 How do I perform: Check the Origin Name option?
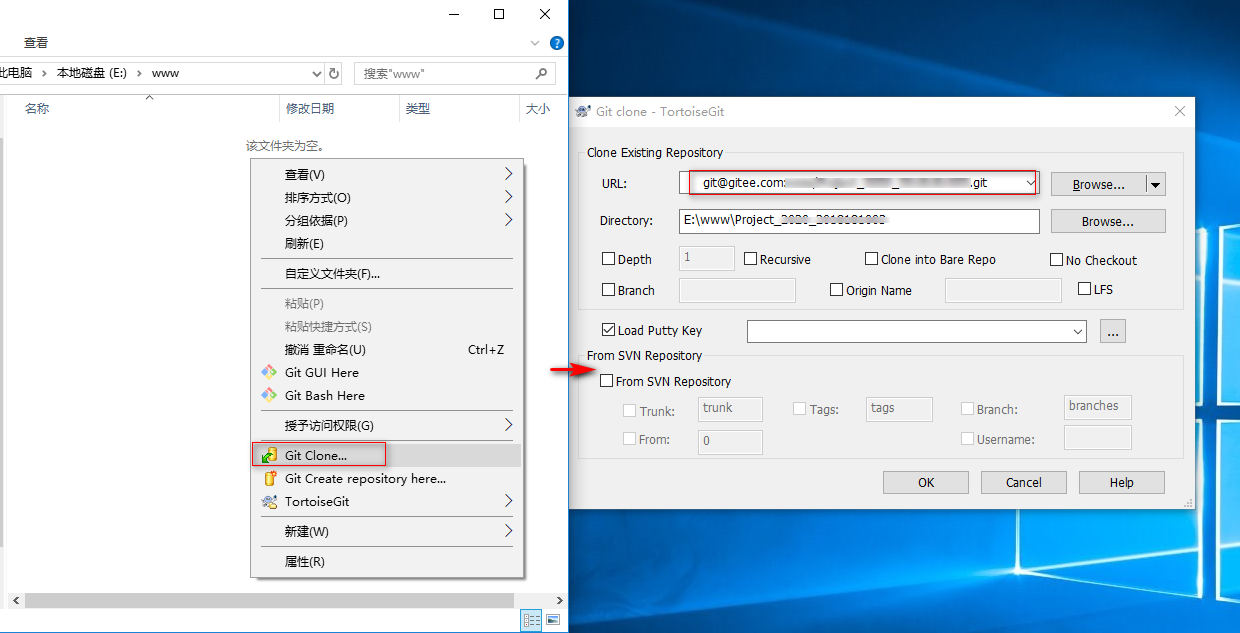click(837, 290)
